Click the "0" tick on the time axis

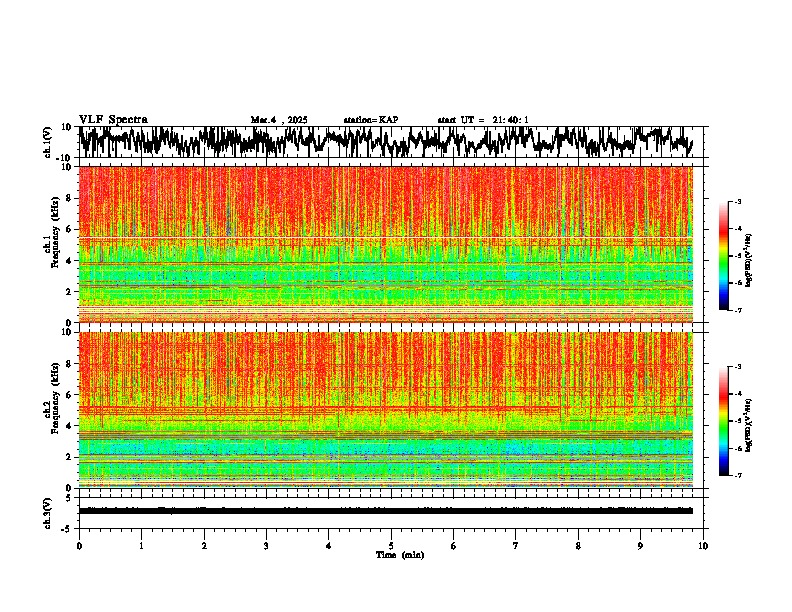click(x=79, y=546)
